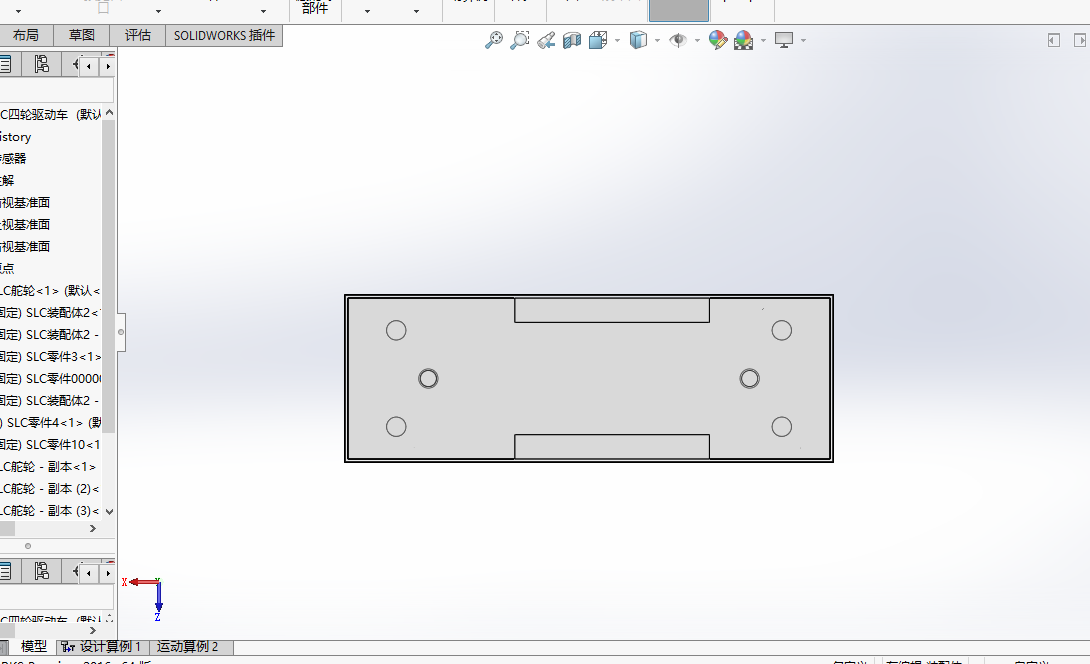Select LC舵轮 - 副本 (3) component
Viewport: 1090px width, 664px height.
pos(49,511)
